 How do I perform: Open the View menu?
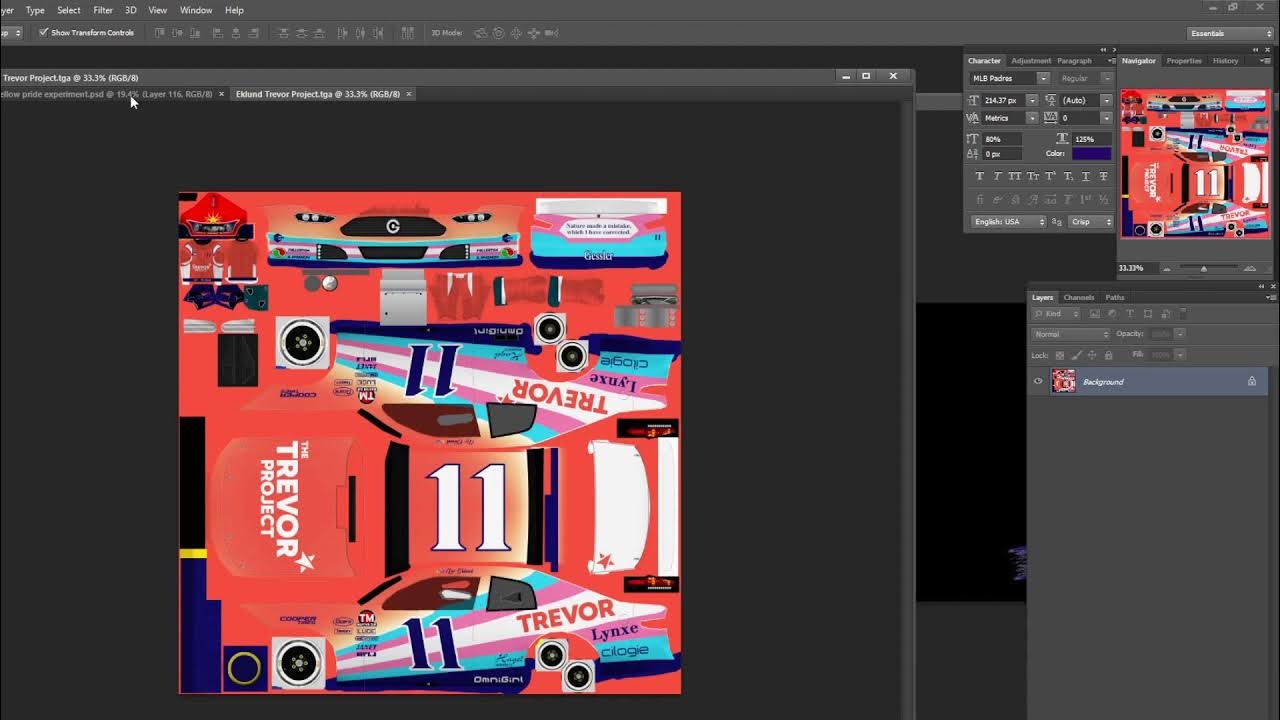coord(157,10)
